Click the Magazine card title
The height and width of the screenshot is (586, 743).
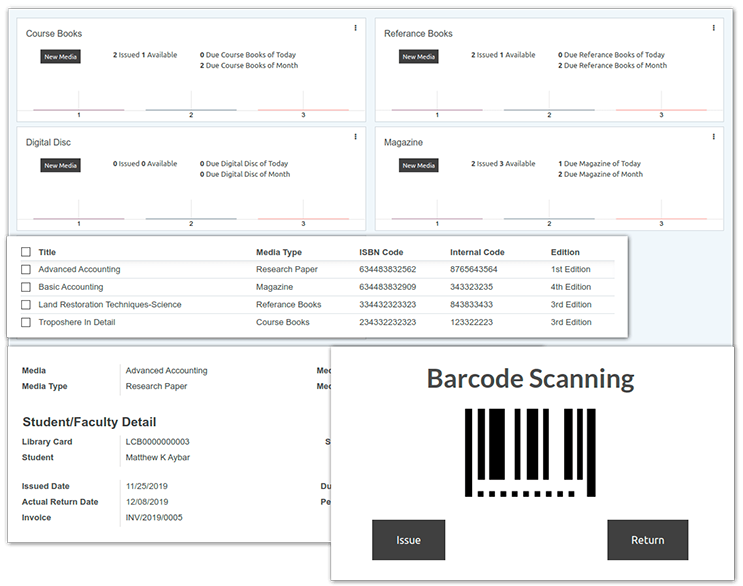coord(403,142)
